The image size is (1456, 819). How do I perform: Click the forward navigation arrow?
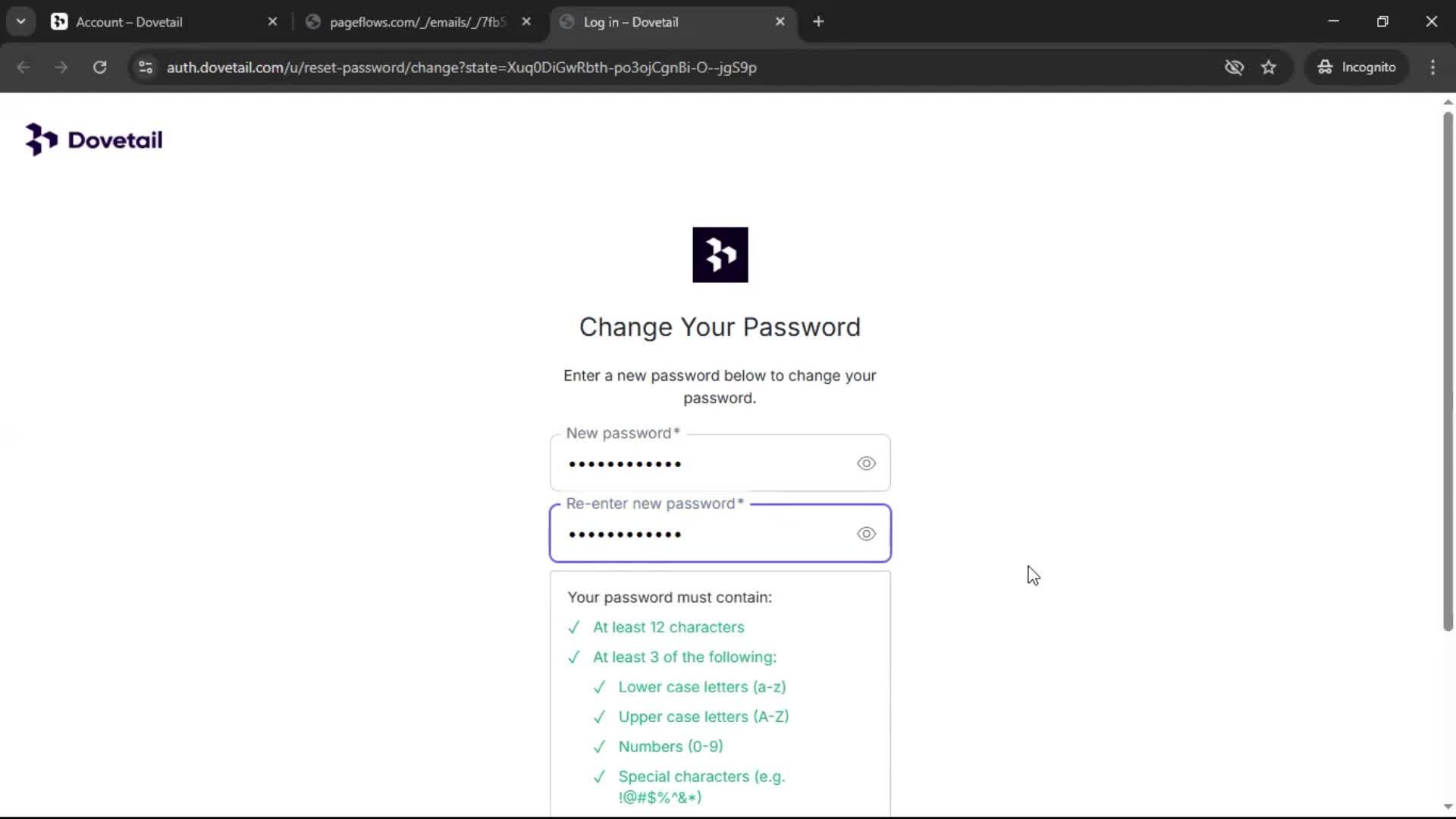[61, 67]
